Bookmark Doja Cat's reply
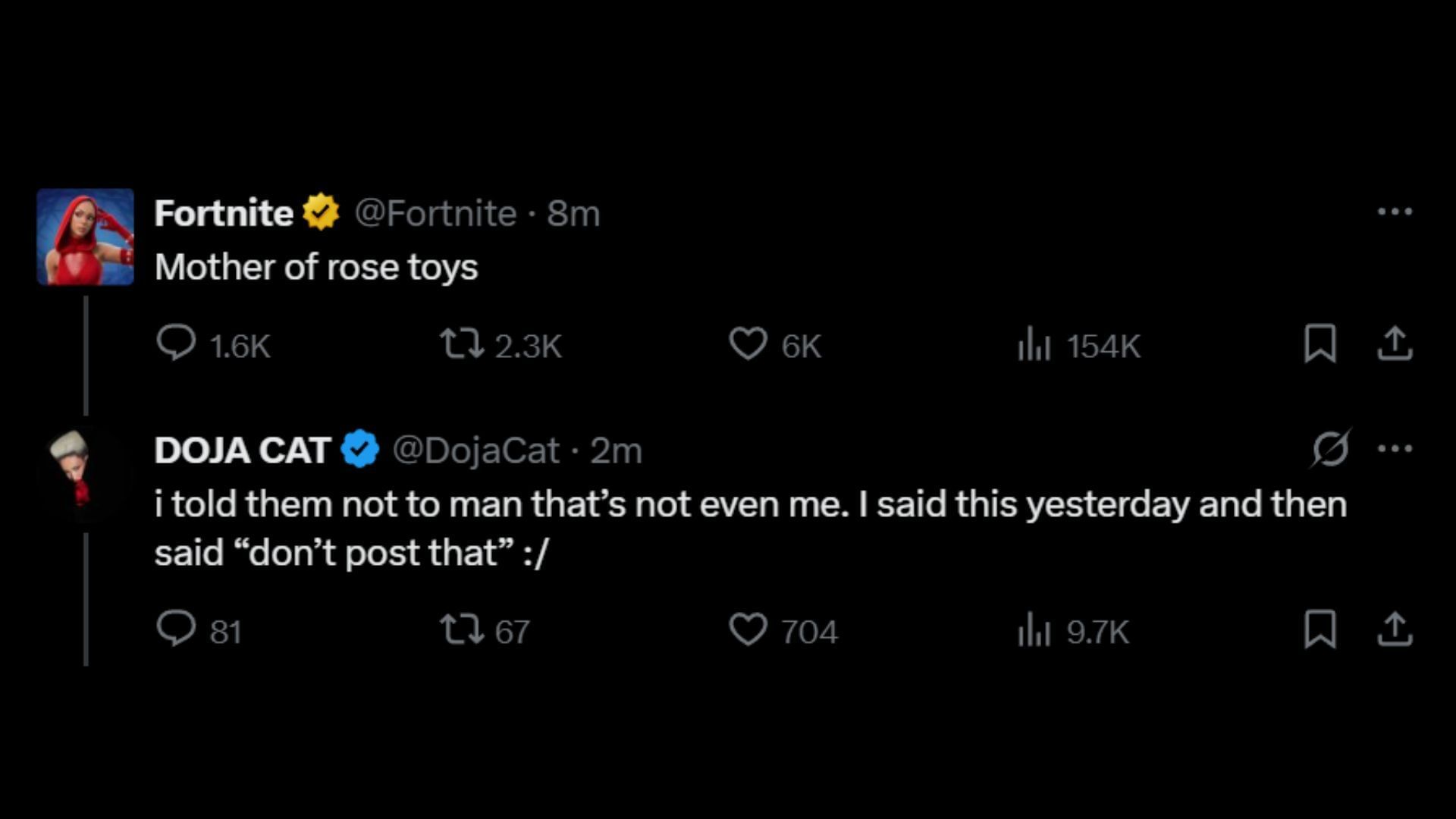Viewport: 1456px width, 819px height. click(x=1319, y=629)
